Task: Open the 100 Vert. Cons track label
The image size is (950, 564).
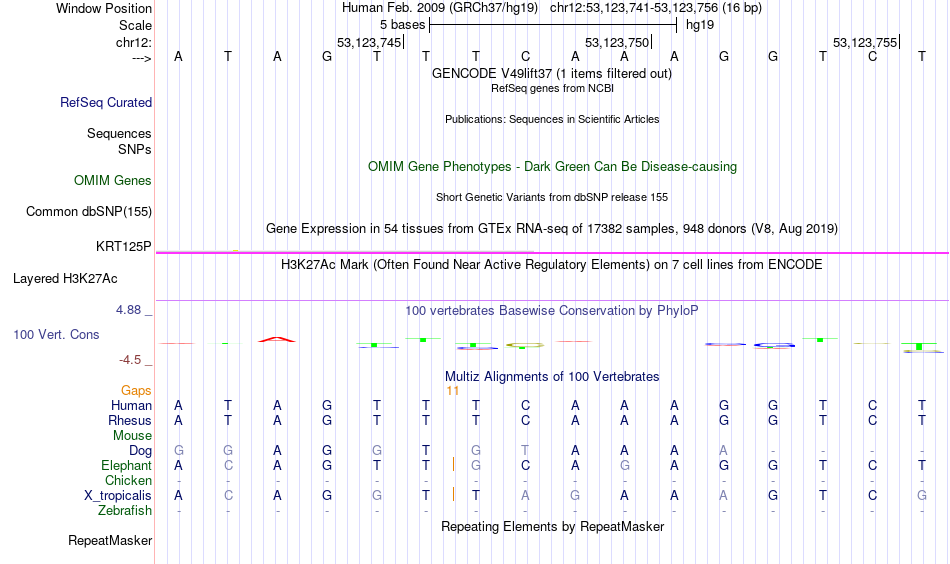Action: (x=56, y=334)
